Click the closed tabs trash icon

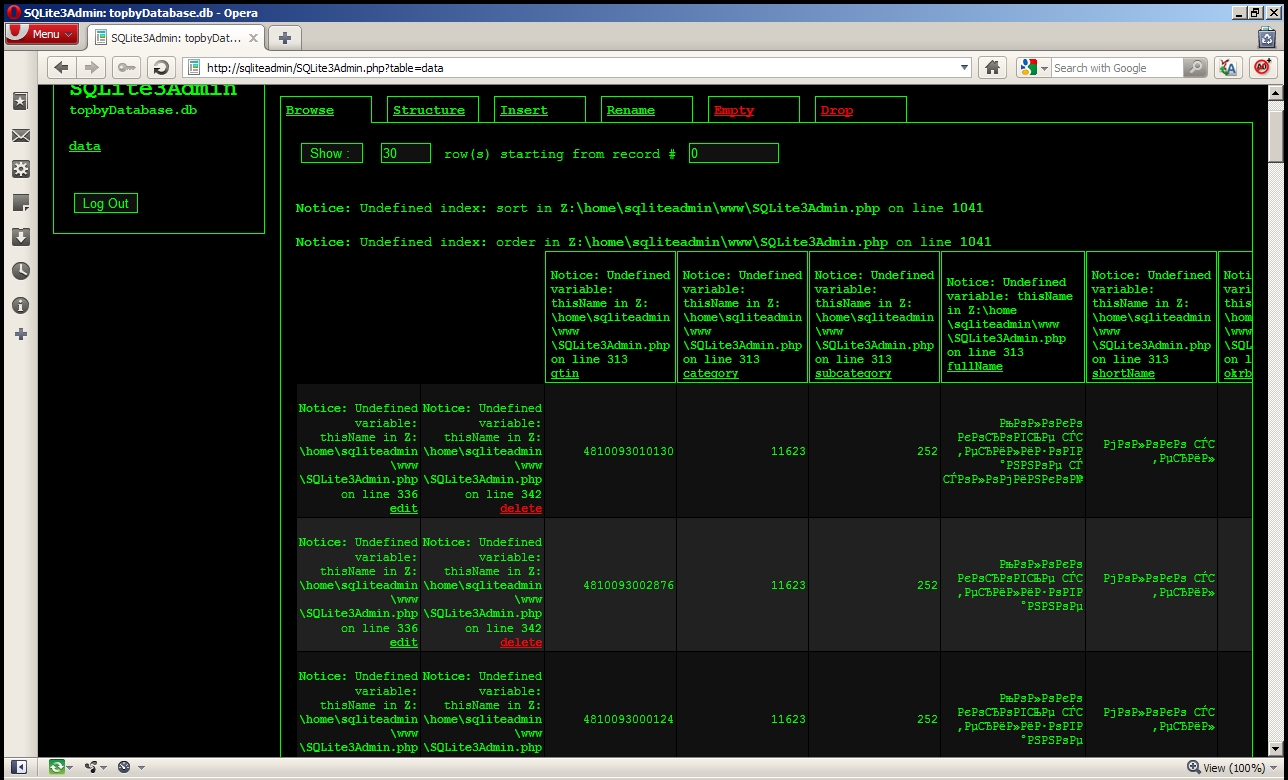tap(1266, 37)
